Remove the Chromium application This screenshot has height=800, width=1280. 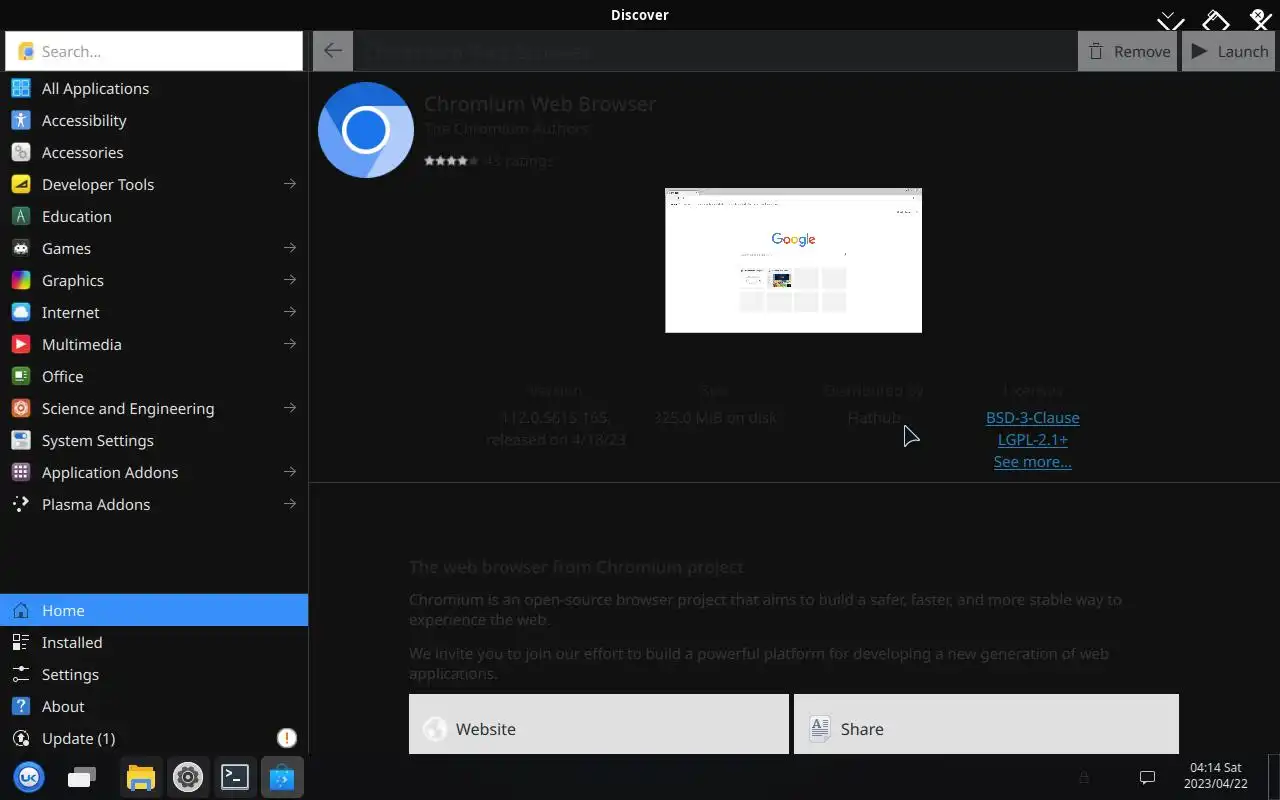[1128, 51]
